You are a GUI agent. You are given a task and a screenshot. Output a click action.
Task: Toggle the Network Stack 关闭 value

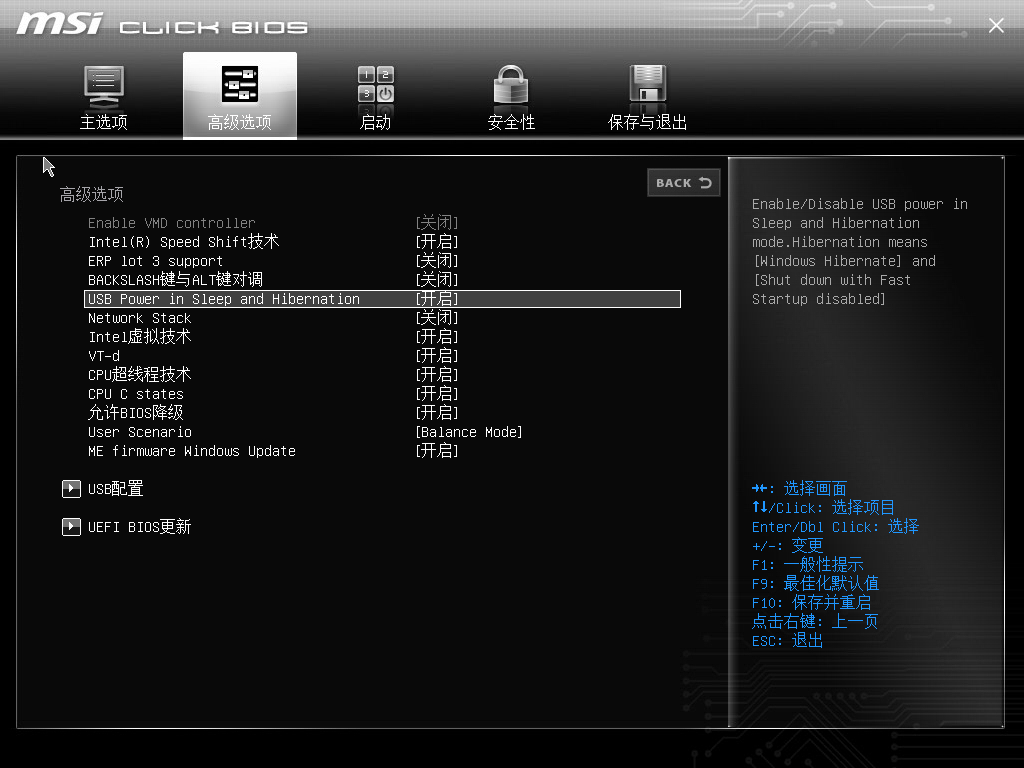tap(437, 318)
